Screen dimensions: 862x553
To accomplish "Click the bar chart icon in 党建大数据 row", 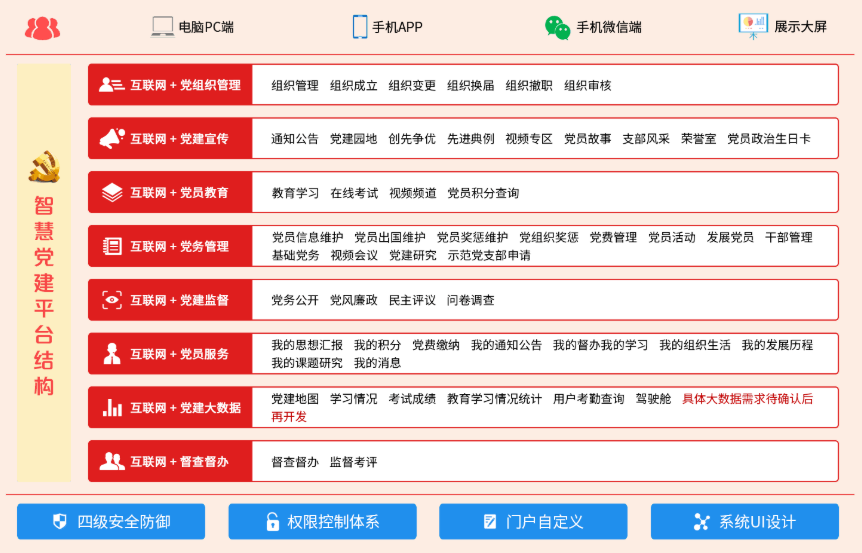I will (x=112, y=408).
